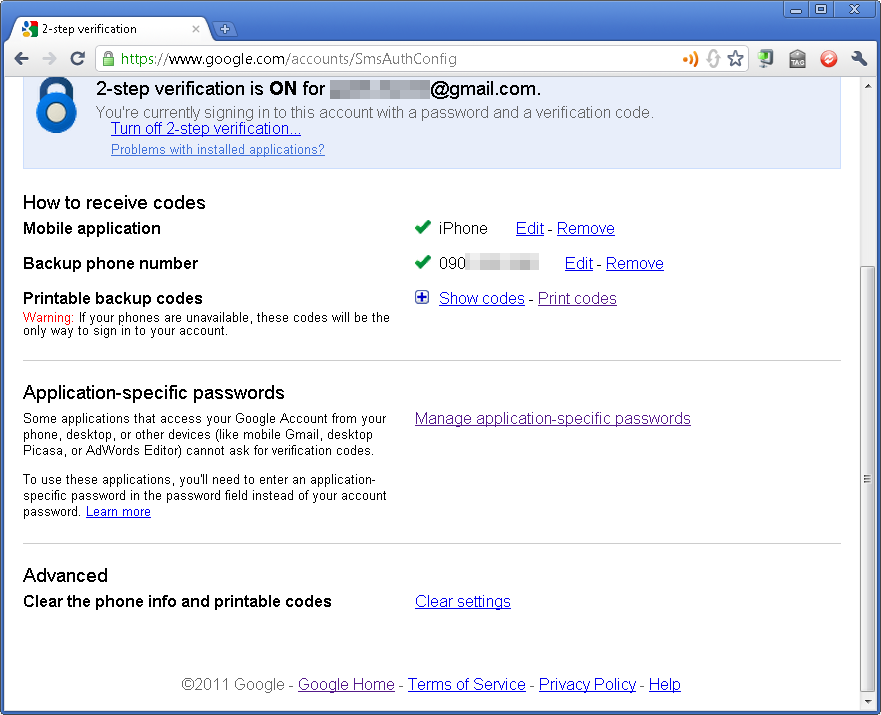881x715 pixels.
Task: Click the green monitor extension icon
Action: point(765,58)
